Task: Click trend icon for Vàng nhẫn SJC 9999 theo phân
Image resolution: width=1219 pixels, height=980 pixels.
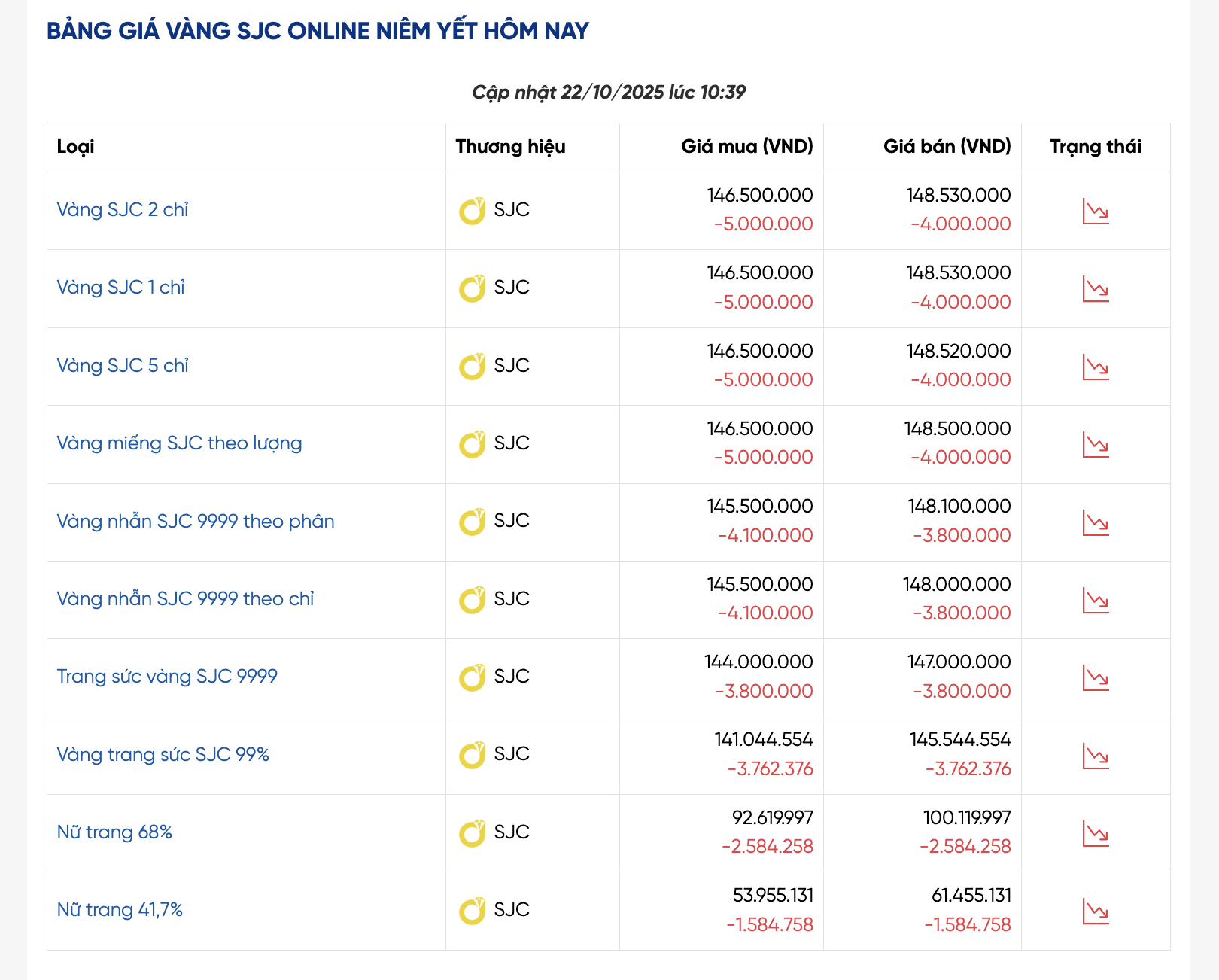Action: pyautogui.click(x=1096, y=523)
